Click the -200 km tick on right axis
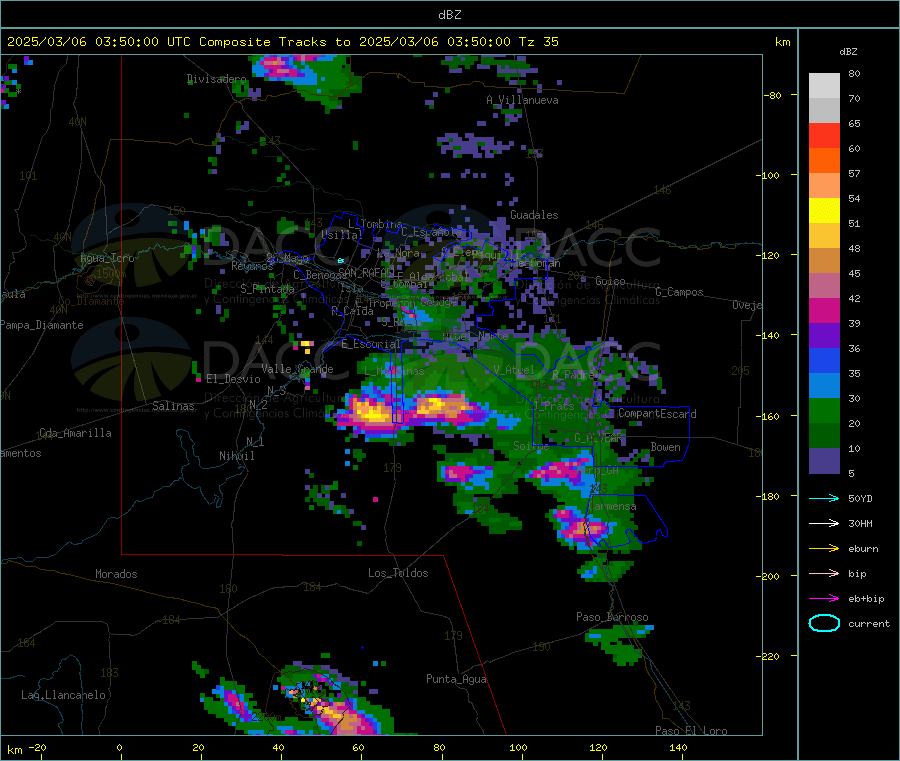900x761 pixels. (x=770, y=576)
